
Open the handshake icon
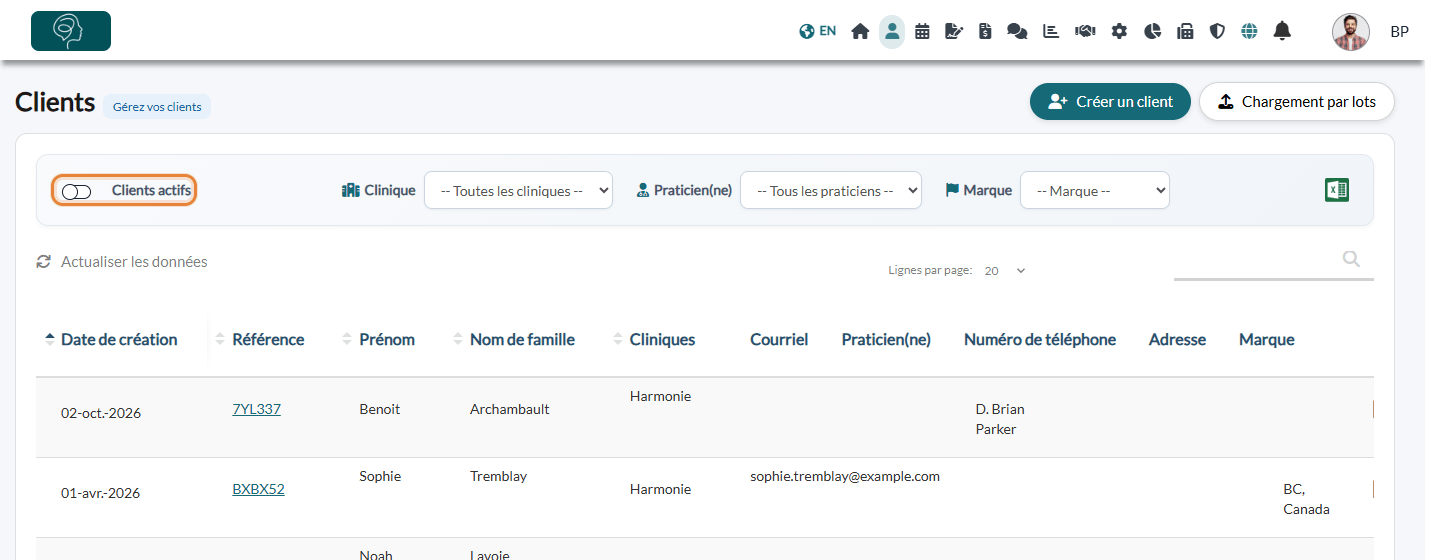[1085, 31]
